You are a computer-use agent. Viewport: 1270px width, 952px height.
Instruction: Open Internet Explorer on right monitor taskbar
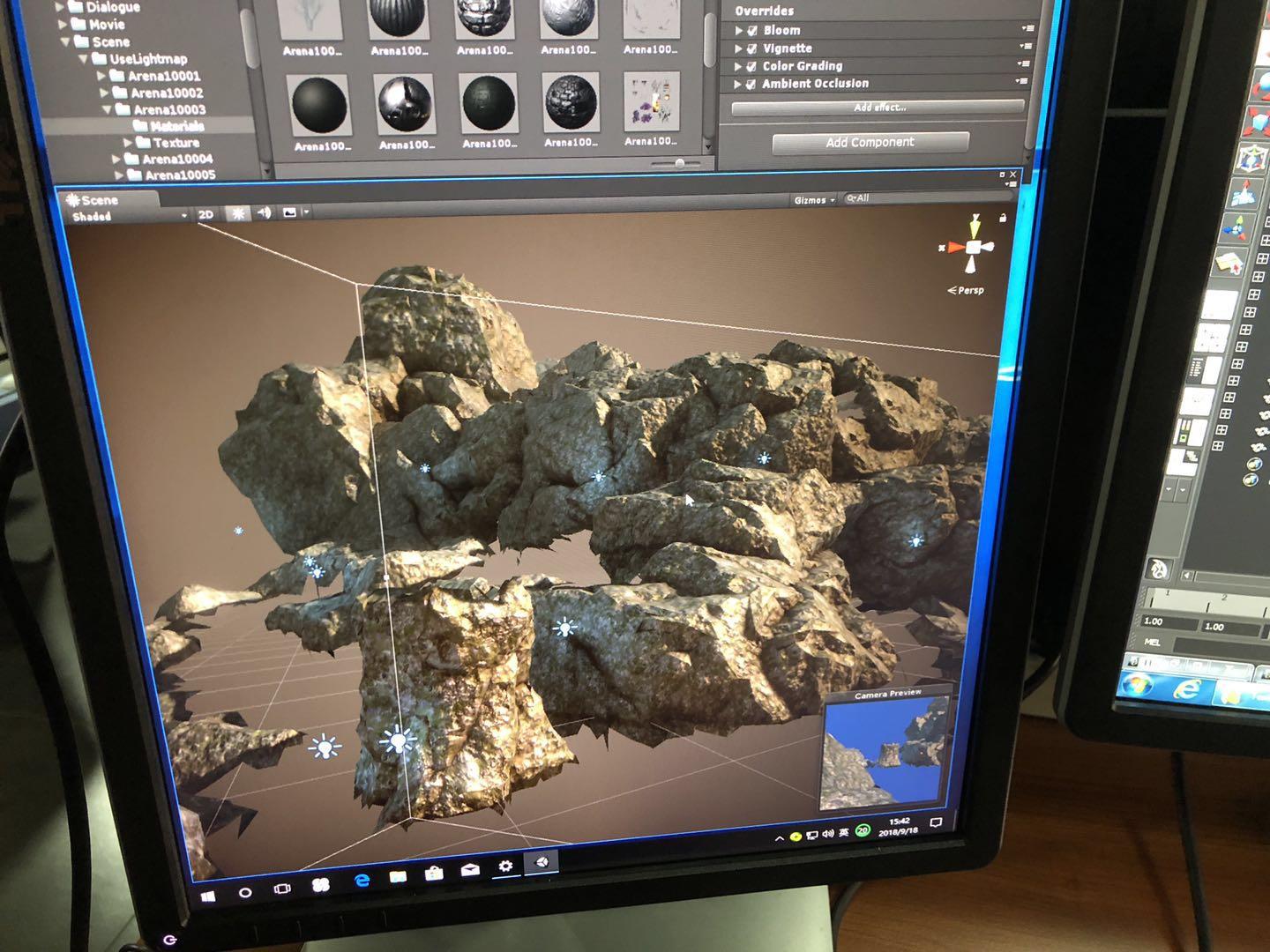pos(1187,689)
